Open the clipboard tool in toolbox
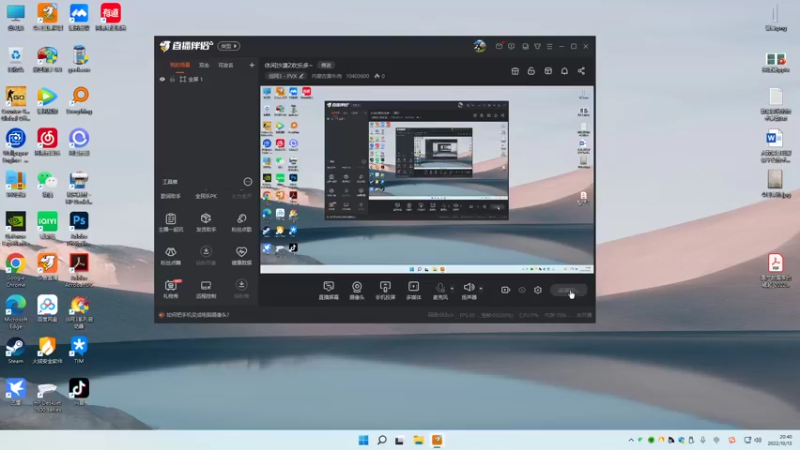800x450 pixels. (x=170, y=222)
